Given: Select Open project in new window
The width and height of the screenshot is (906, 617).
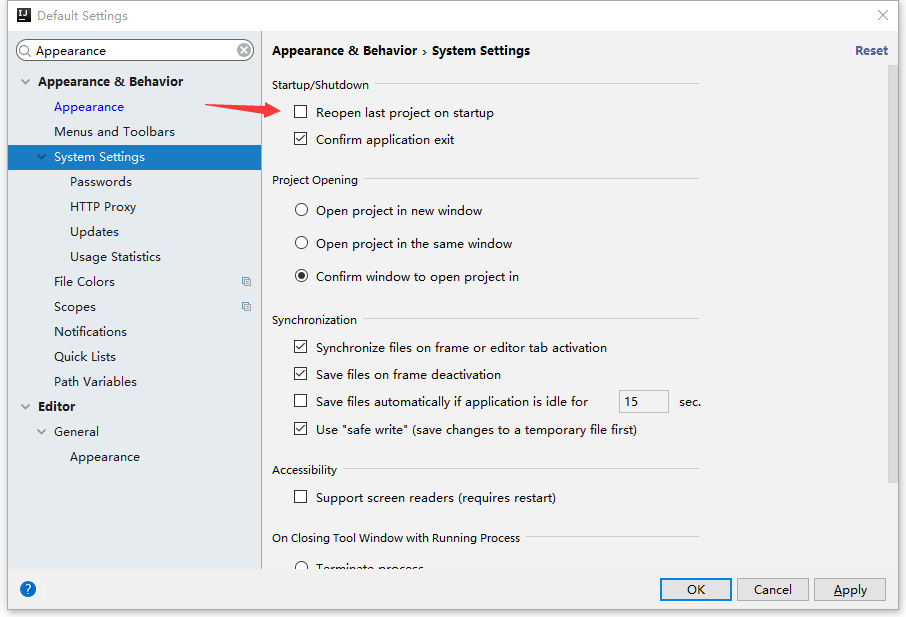Looking at the screenshot, I should [x=301, y=211].
